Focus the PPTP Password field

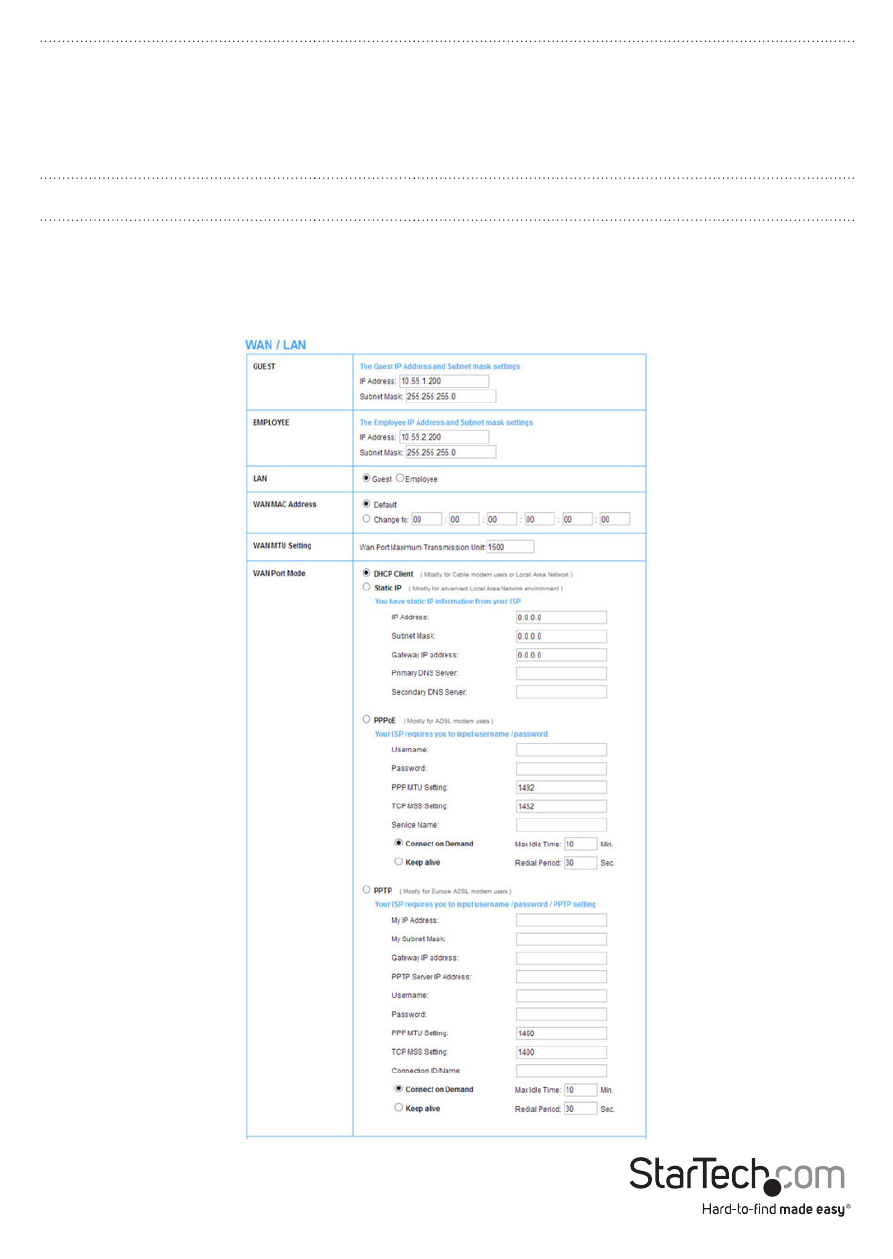pos(561,1014)
